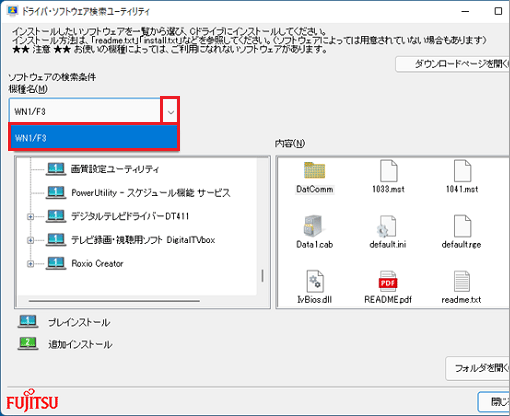
Task: Expand the Roxio Creator tree node
Action: click(x=30, y=264)
